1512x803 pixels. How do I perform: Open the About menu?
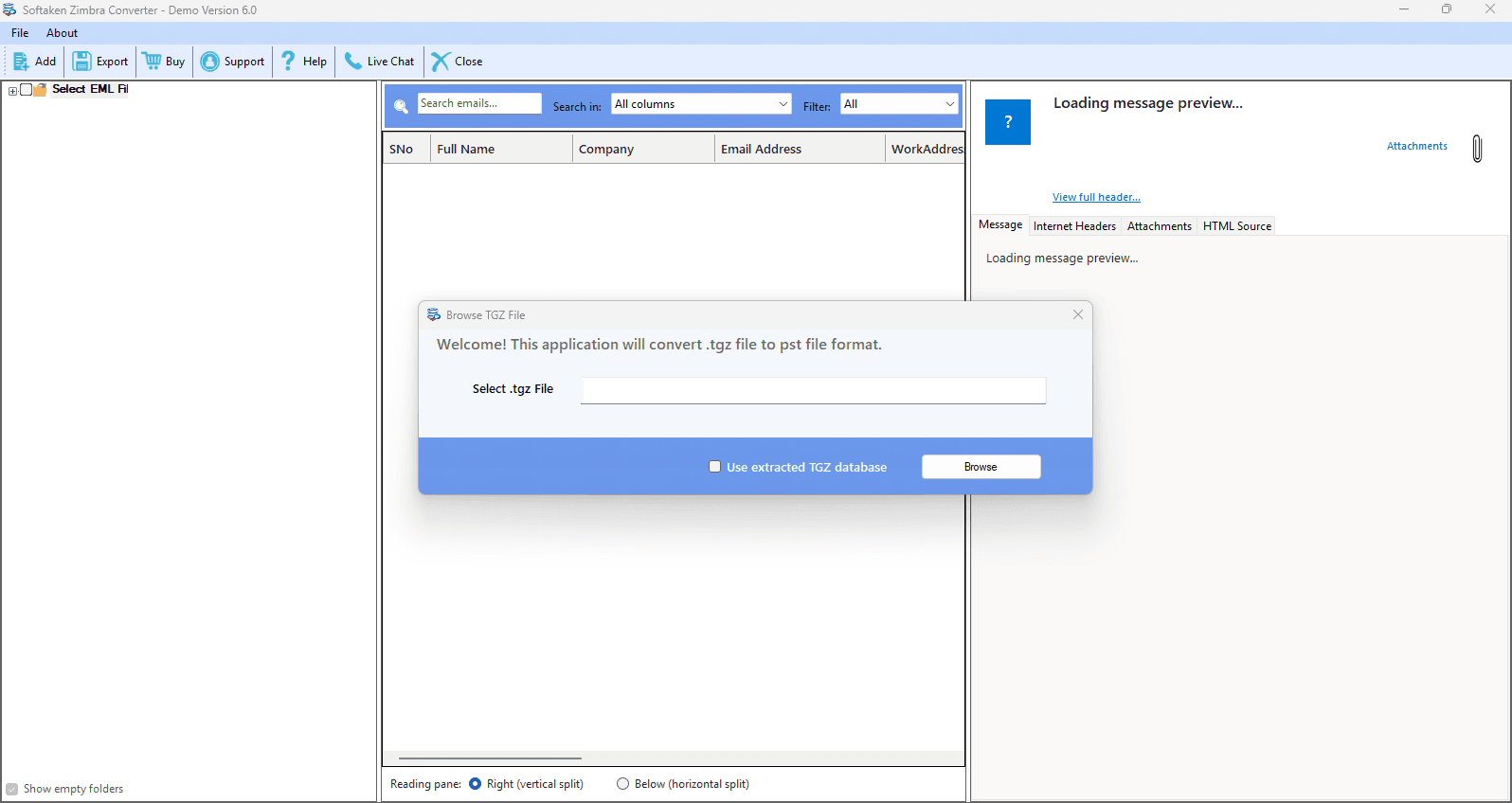[x=63, y=33]
